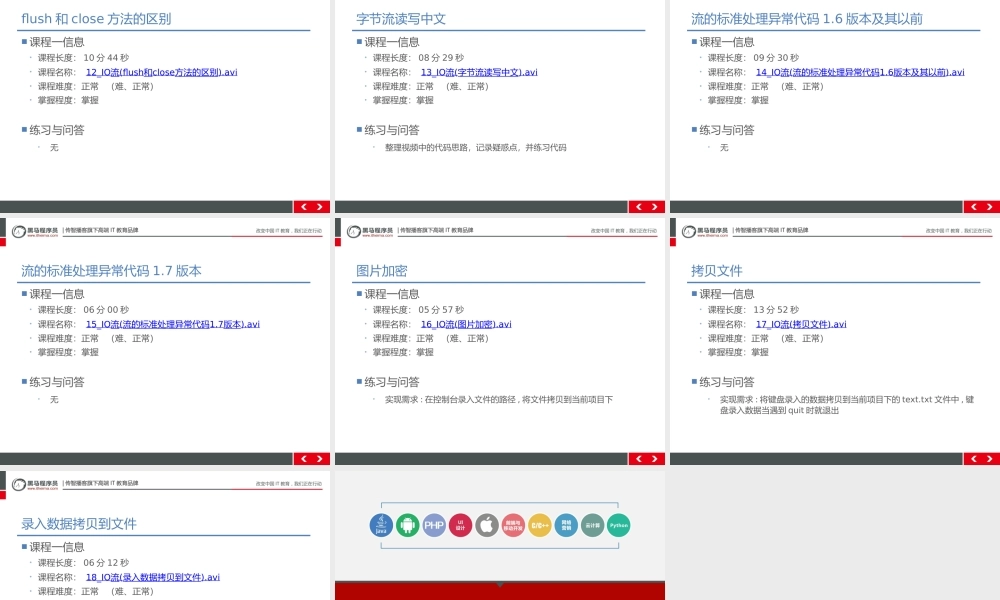Click the Python icon at the row's end
This screenshot has height=600, width=1000.
(617, 524)
